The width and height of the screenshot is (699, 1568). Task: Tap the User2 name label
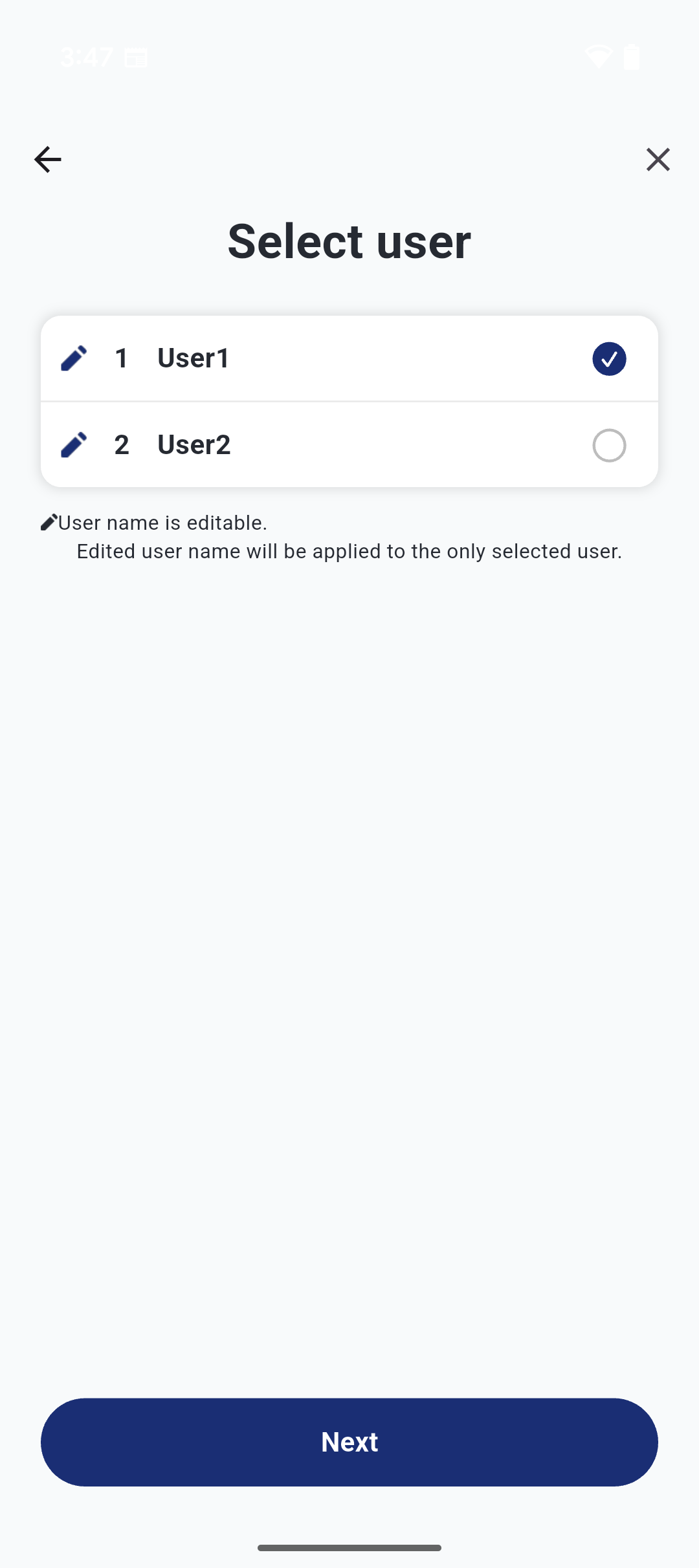194,445
